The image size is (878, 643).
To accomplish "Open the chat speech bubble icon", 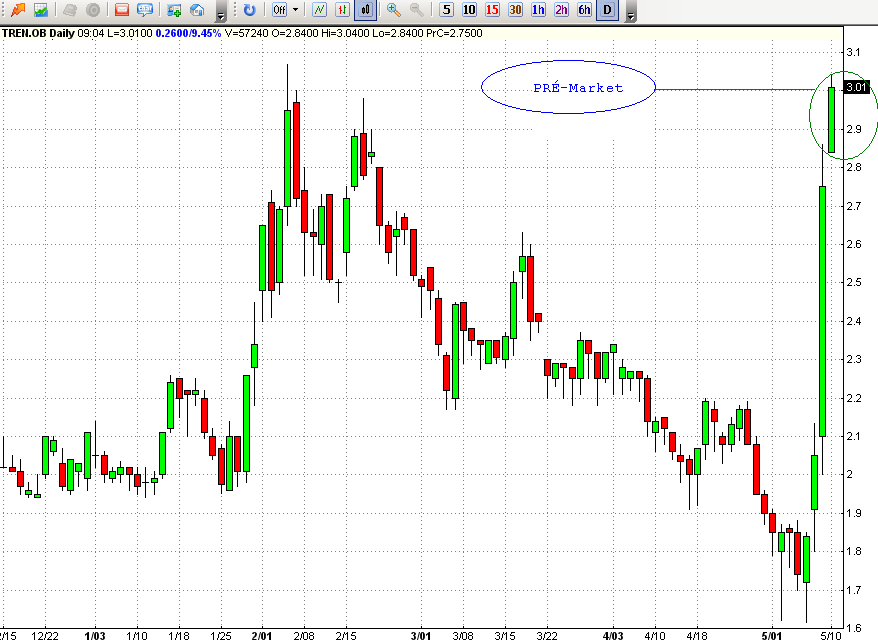I will point(145,10).
